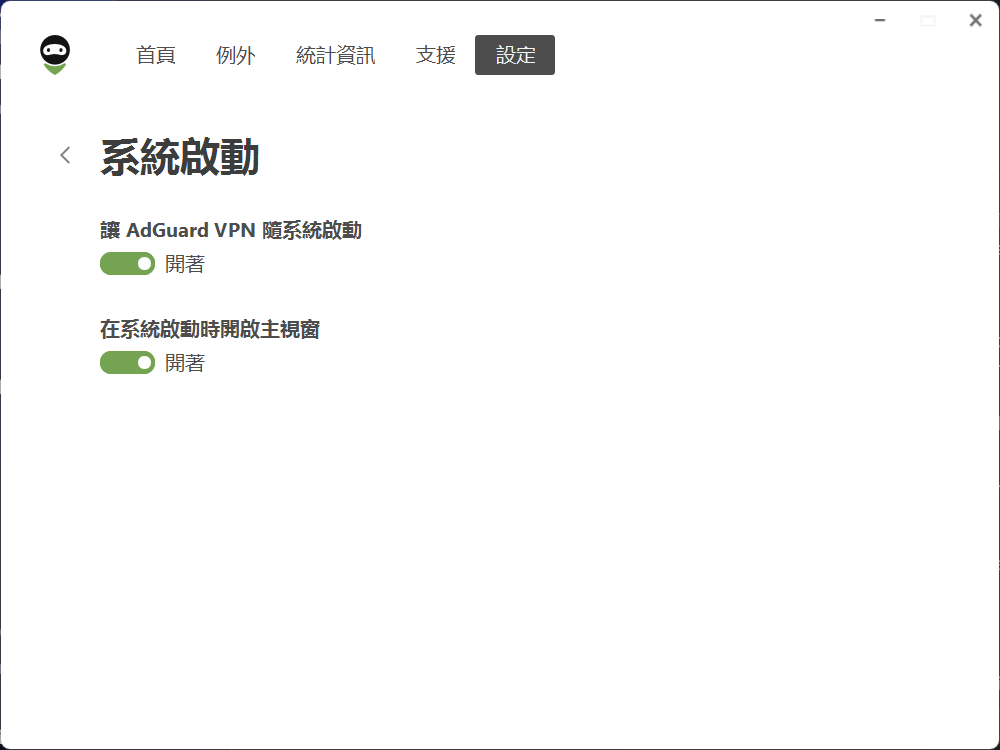The width and height of the screenshot is (1000, 750).
Task: Open the 首頁 tab
Action: (x=156, y=56)
